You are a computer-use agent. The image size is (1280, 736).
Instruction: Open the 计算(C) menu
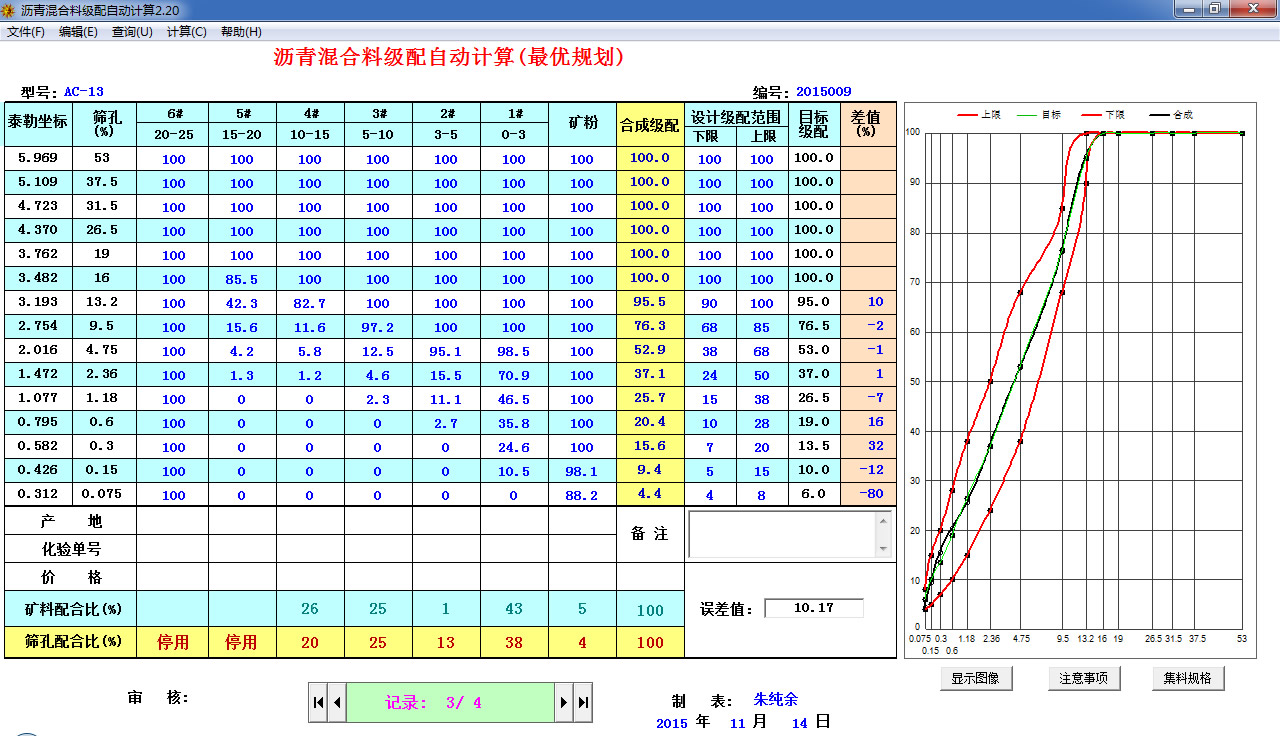pyautogui.click(x=185, y=31)
